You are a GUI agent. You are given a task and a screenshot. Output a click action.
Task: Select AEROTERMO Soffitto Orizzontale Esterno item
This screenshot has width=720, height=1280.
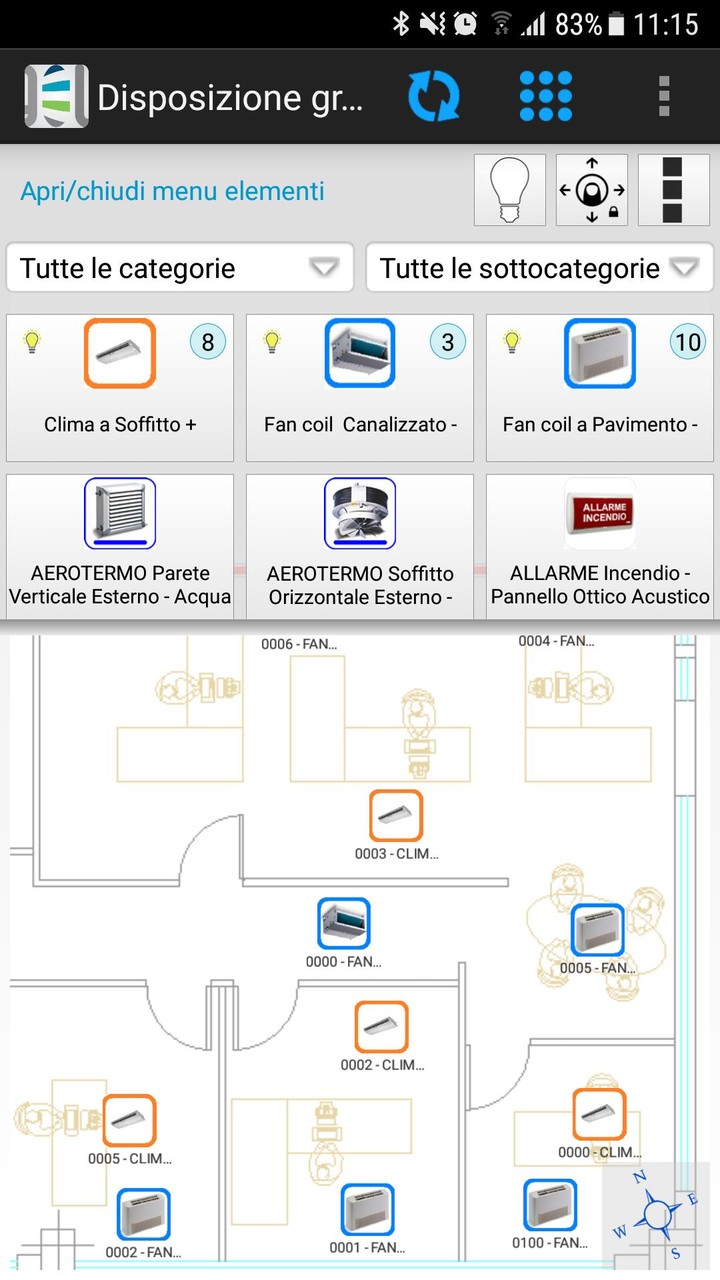(360, 545)
